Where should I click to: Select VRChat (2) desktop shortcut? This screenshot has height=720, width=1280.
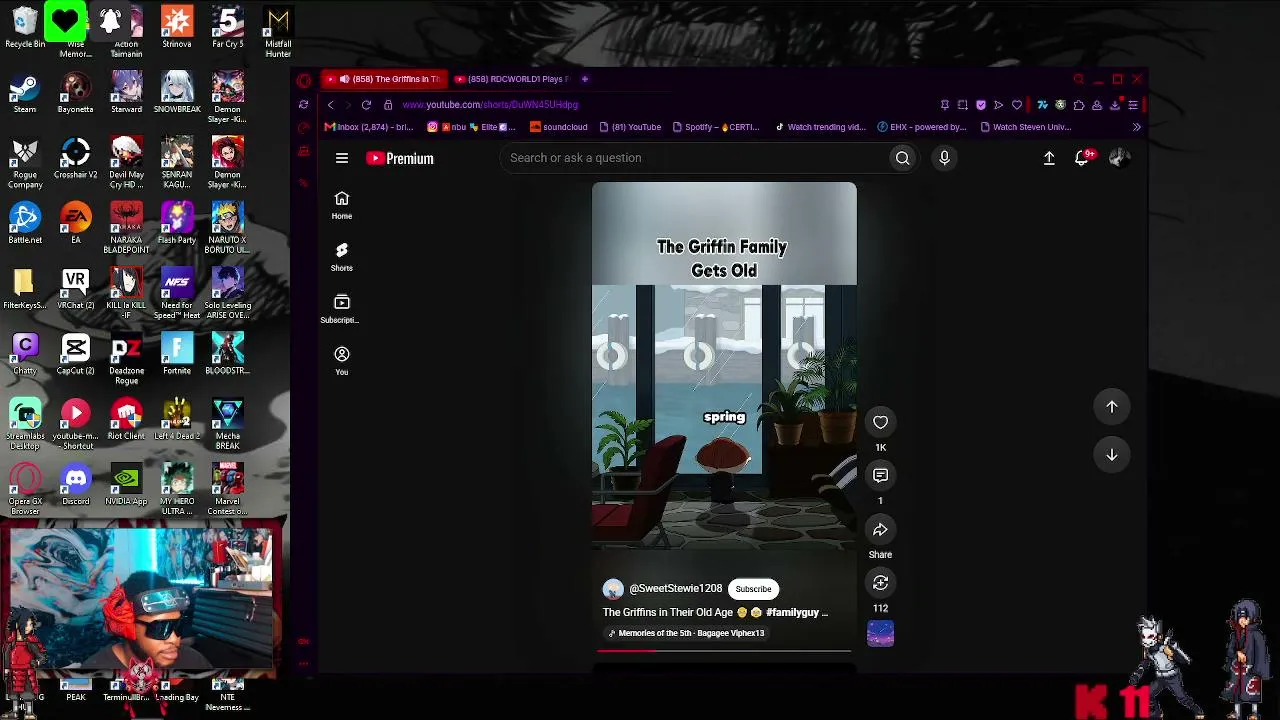[x=76, y=289]
